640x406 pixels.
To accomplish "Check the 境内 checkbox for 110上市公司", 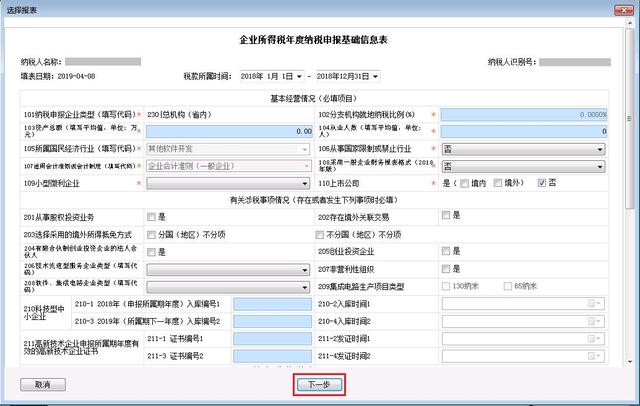I will click(x=464, y=183).
